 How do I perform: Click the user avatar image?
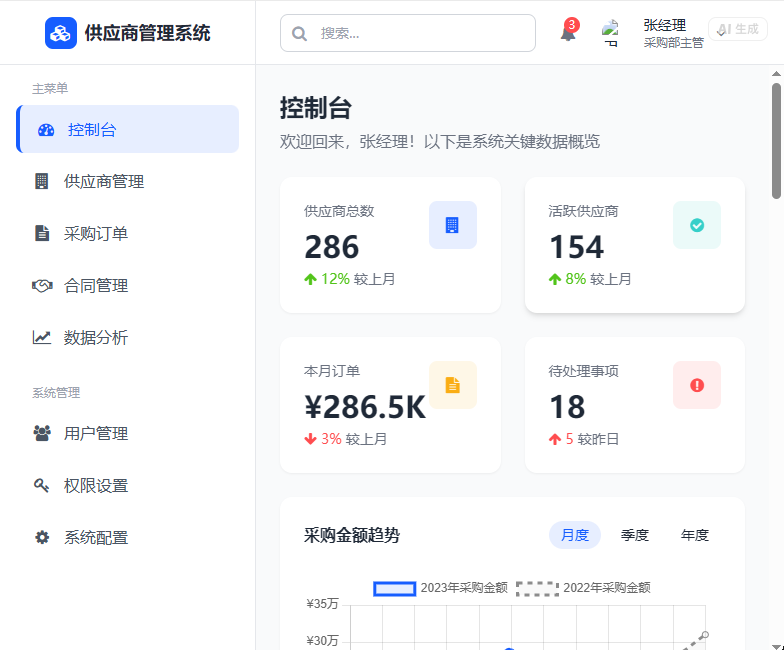tap(610, 33)
